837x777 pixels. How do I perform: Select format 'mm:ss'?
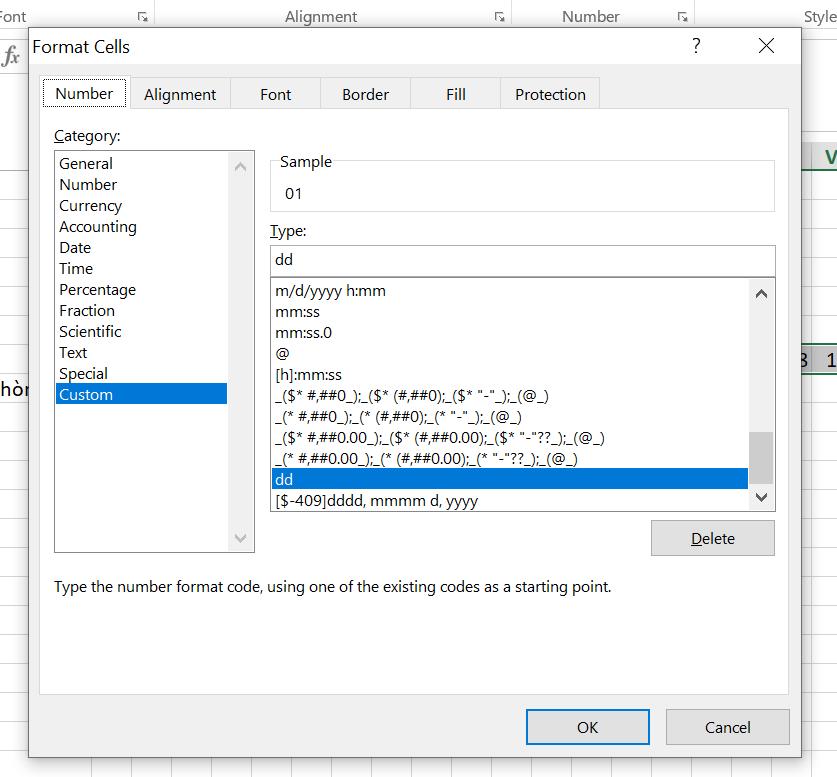tap(510, 312)
